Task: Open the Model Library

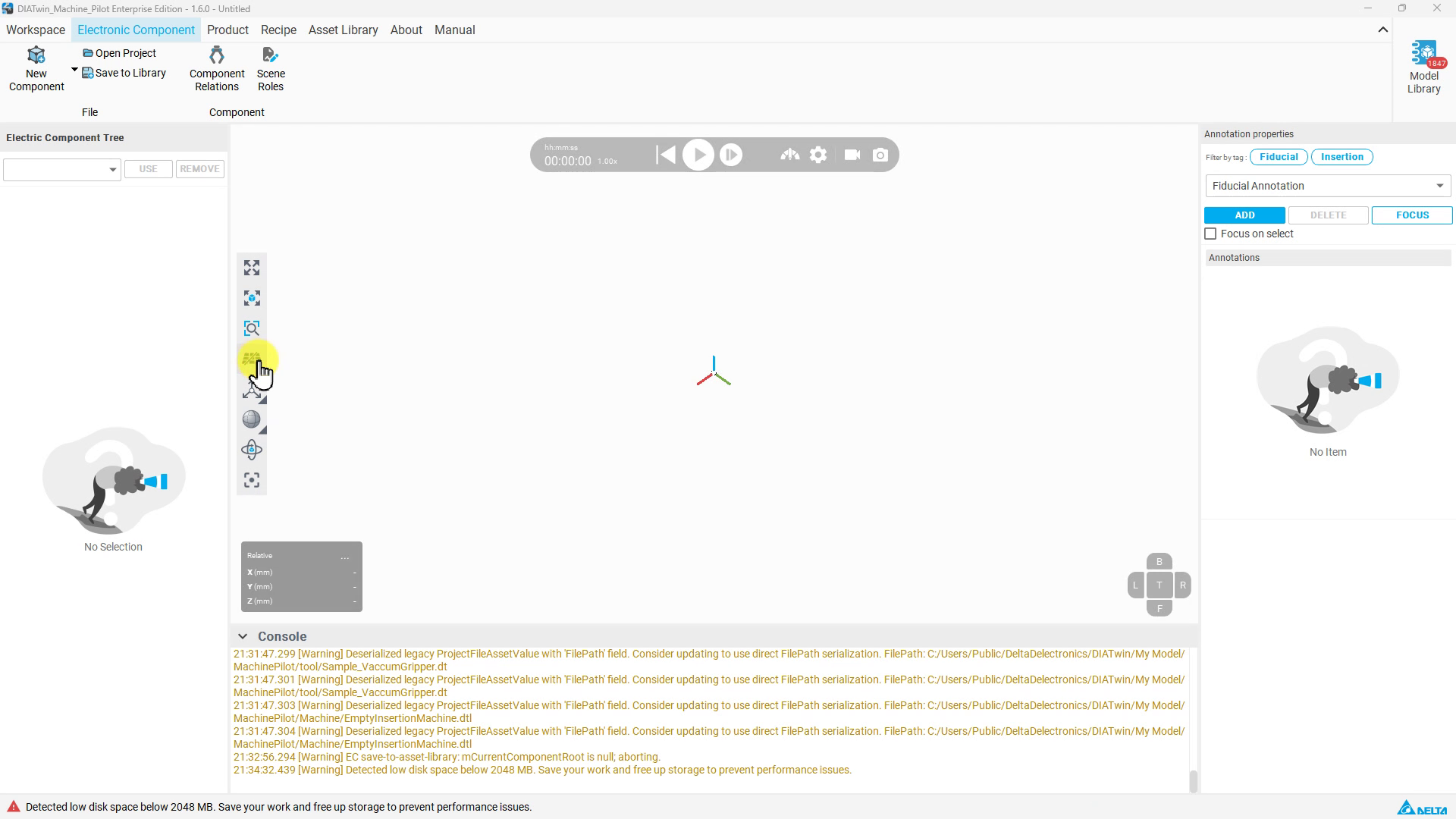Action: click(1424, 67)
